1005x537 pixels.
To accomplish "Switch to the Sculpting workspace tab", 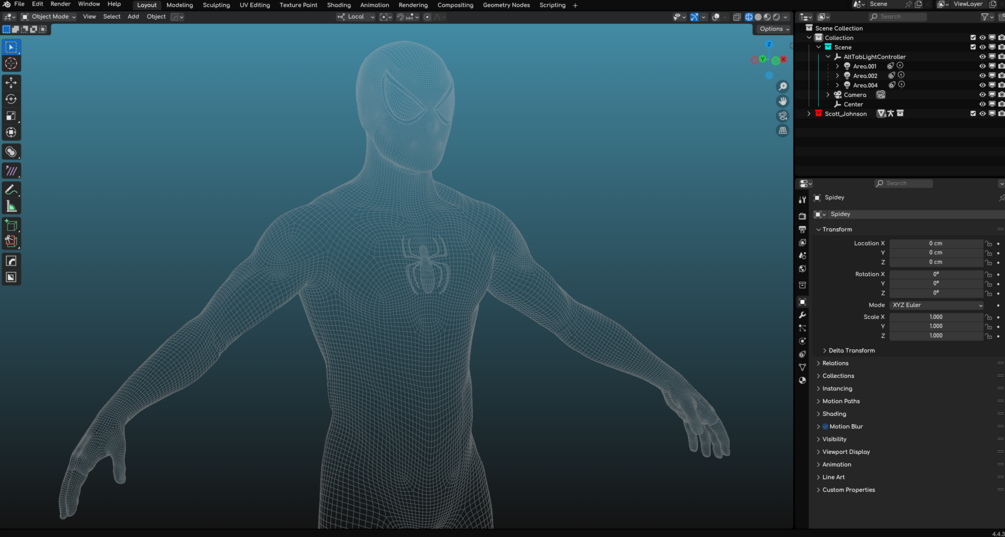I will click(216, 5).
